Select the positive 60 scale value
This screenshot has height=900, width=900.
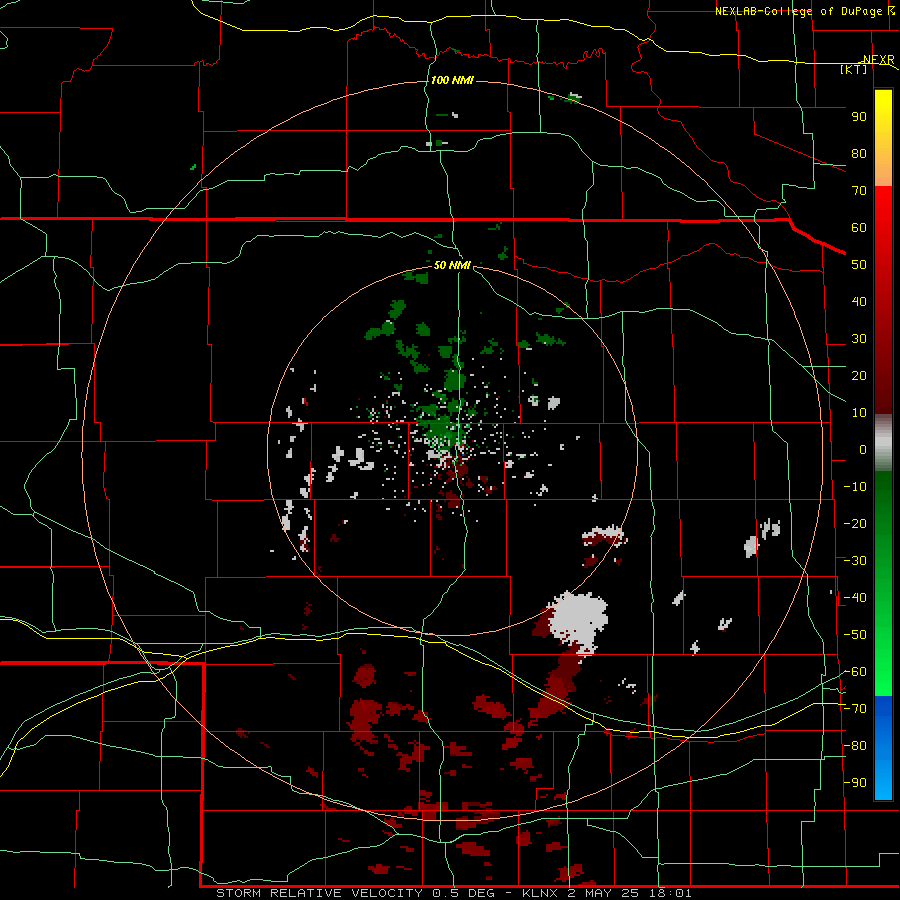[x=859, y=227]
